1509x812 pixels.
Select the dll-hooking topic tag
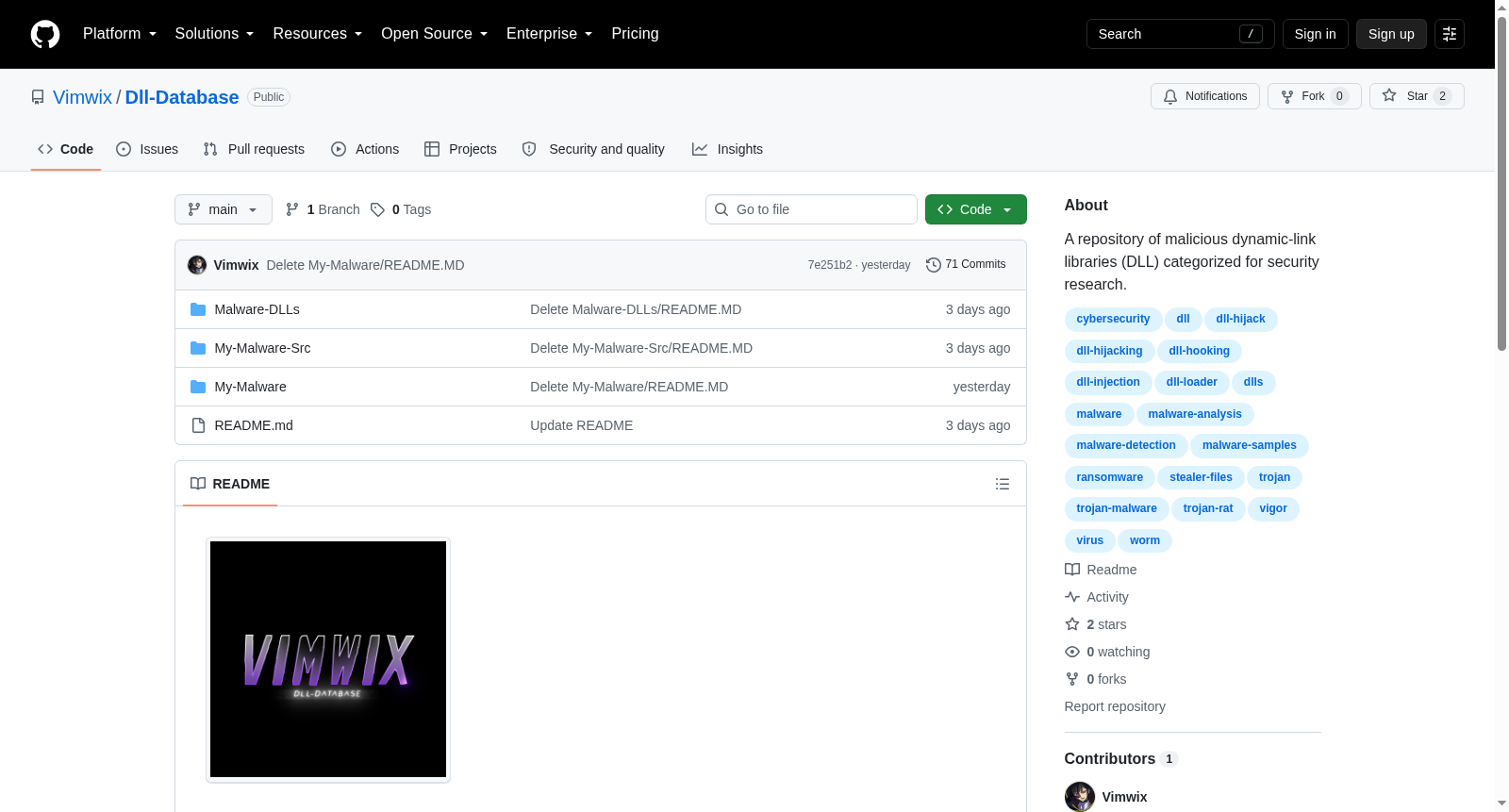click(1199, 351)
